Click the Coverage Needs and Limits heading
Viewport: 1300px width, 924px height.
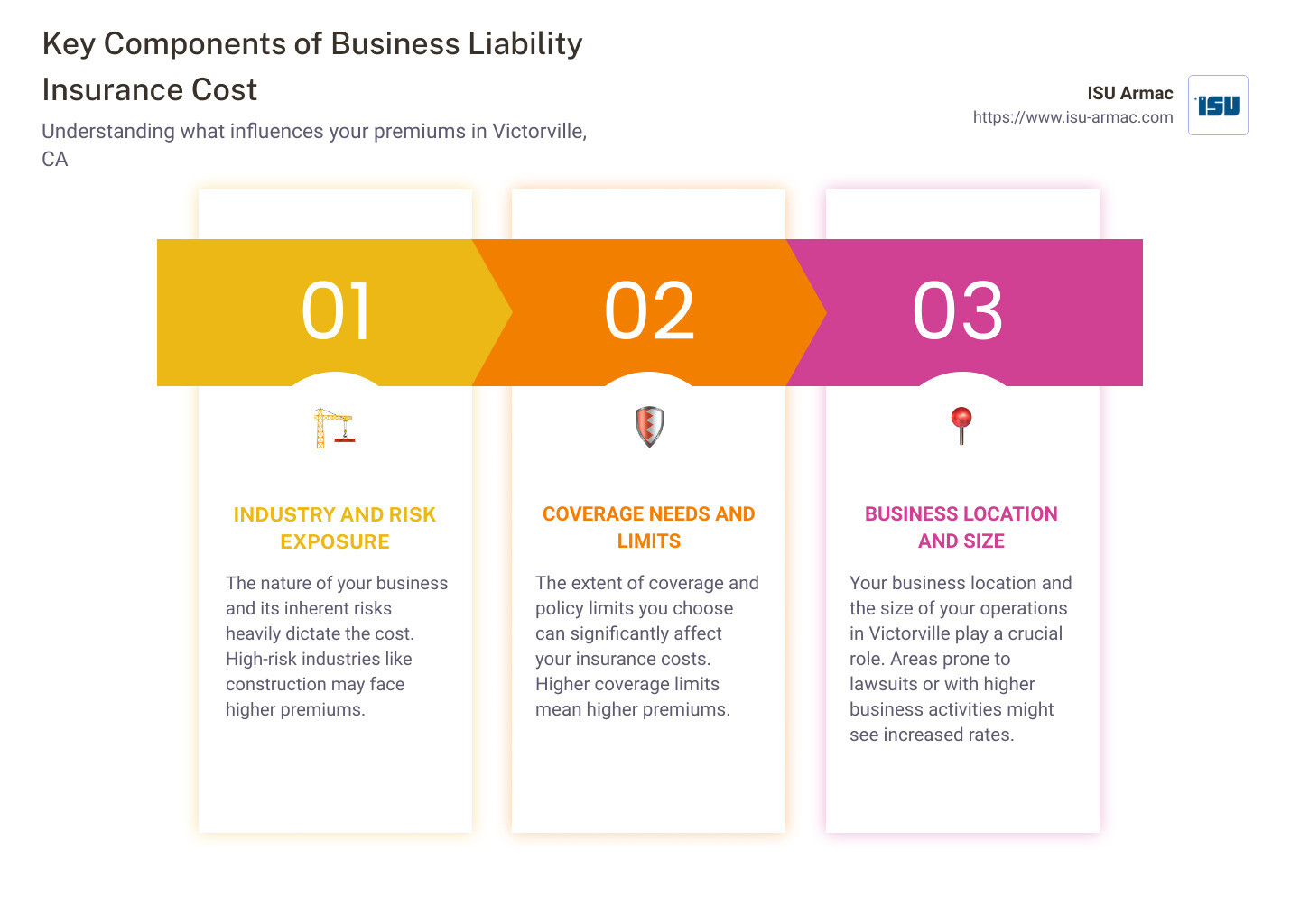648,527
